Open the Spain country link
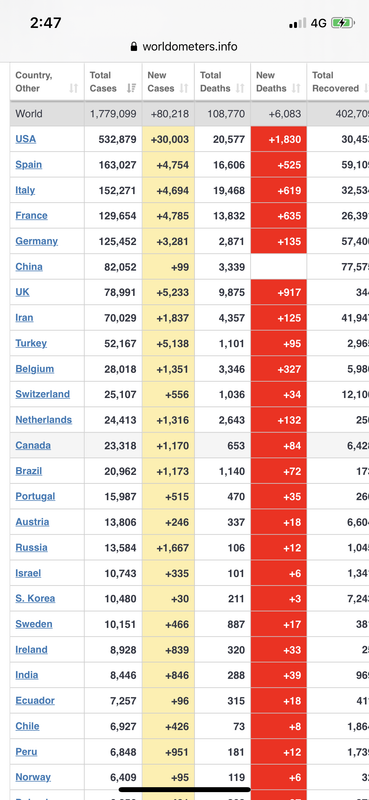Viewport: 369px width, 800px height. coord(29,164)
